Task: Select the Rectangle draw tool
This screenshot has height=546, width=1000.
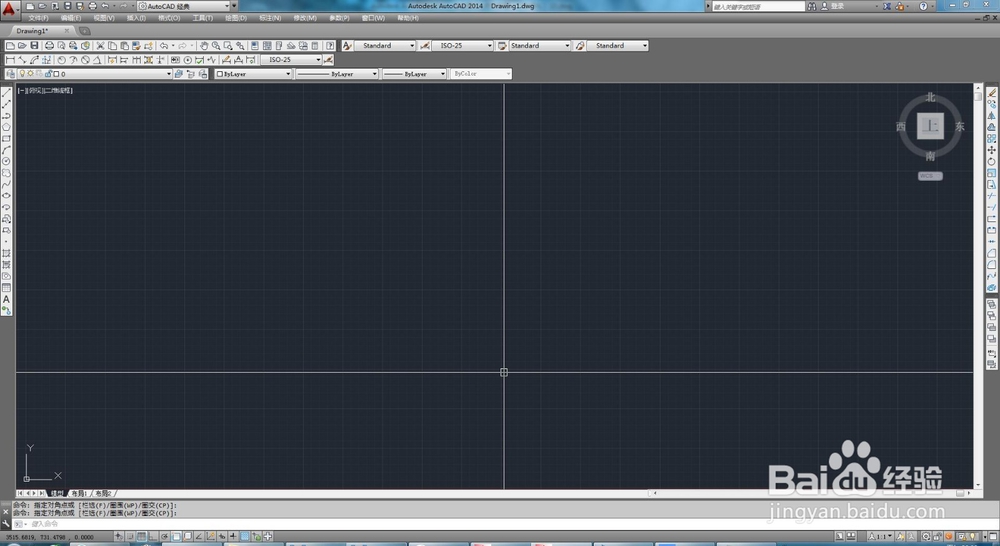Action: pyautogui.click(x=6, y=138)
